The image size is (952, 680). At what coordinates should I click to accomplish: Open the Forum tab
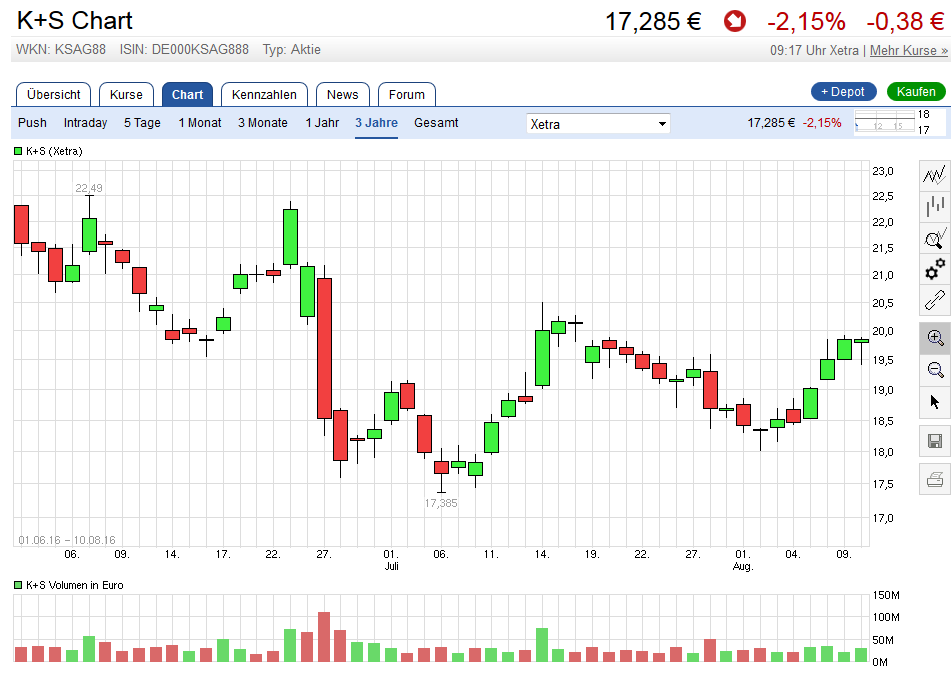pyautogui.click(x=406, y=95)
